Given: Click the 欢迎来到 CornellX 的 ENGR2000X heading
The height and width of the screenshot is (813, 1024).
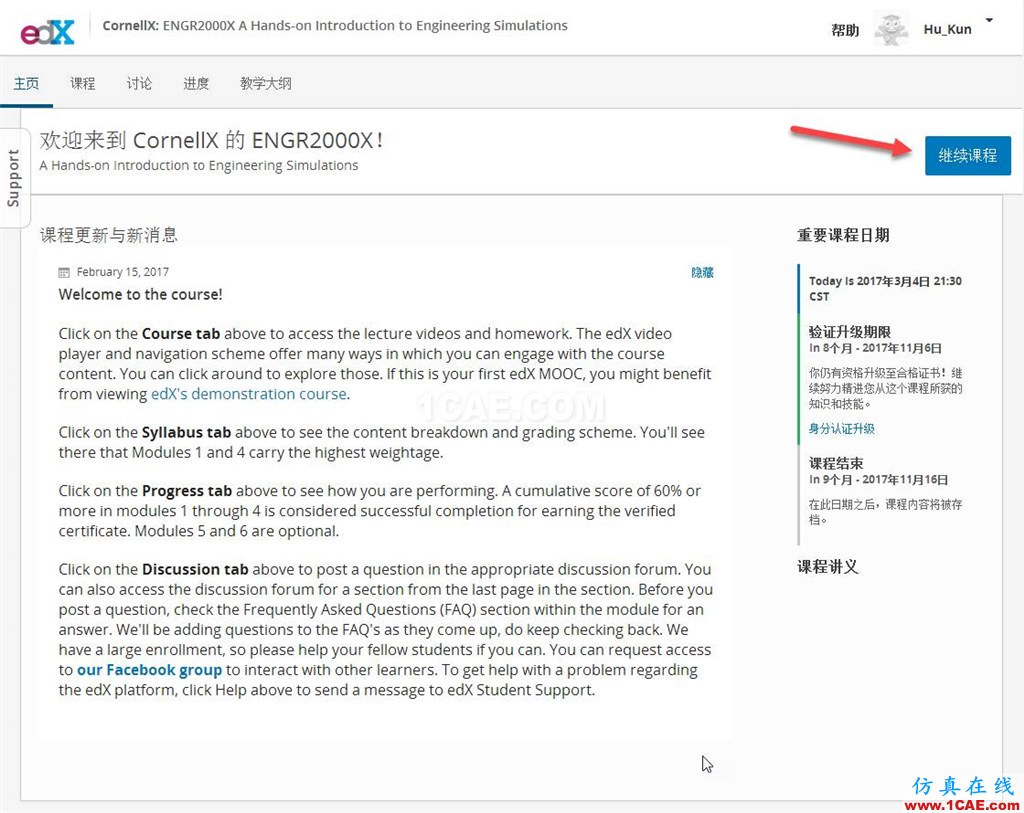Looking at the screenshot, I should [x=212, y=140].
